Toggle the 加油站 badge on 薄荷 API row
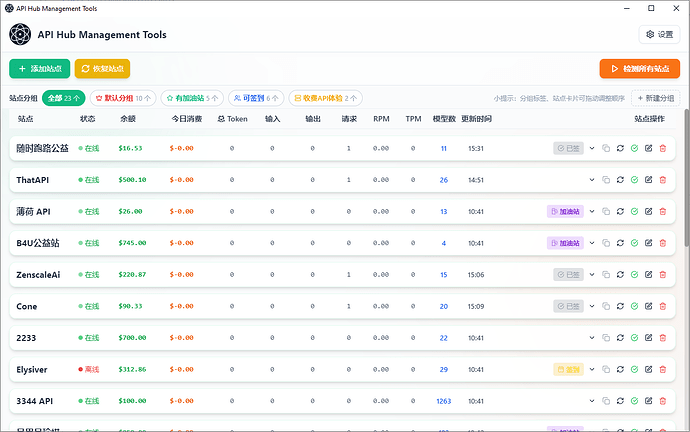 tap(565, 212)
